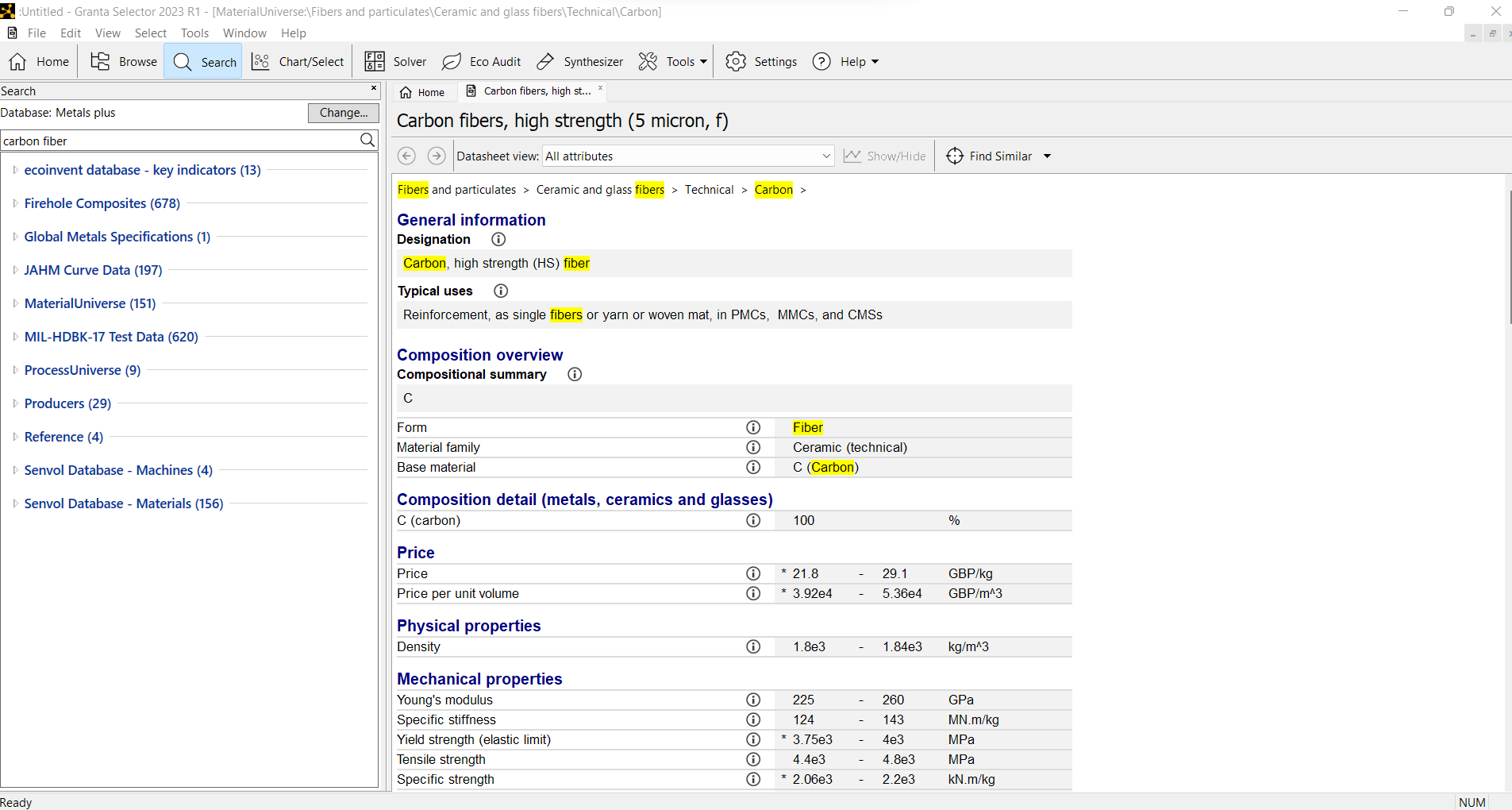This screenshot has width=1512, height=810.
Task: Click in the carbon fiber search field
Action: pyautogui.click(x=179, y=141)
